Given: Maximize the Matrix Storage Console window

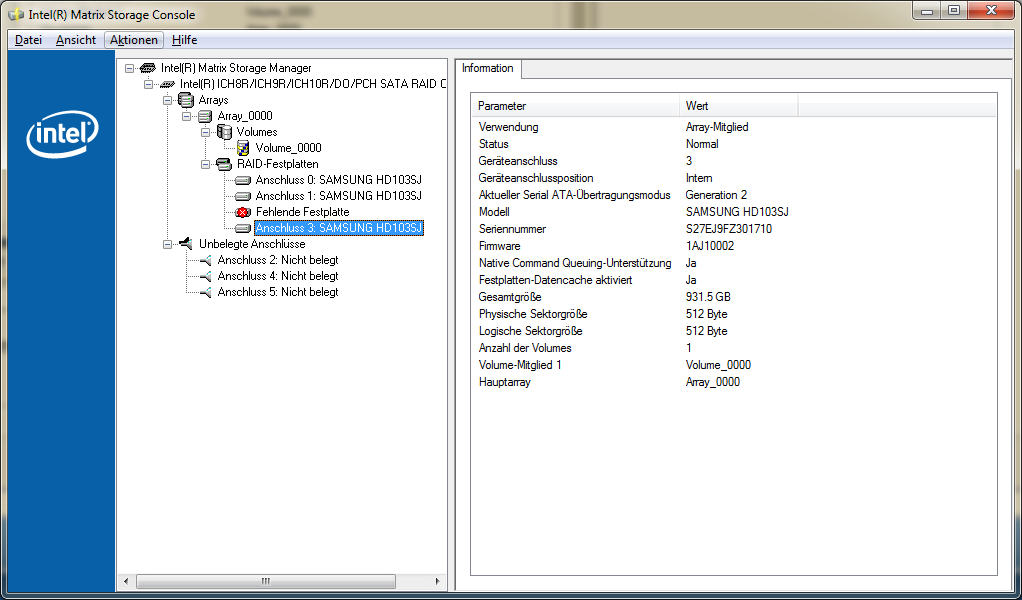Looking at the screenshot, I should click(x=954, y=11).
